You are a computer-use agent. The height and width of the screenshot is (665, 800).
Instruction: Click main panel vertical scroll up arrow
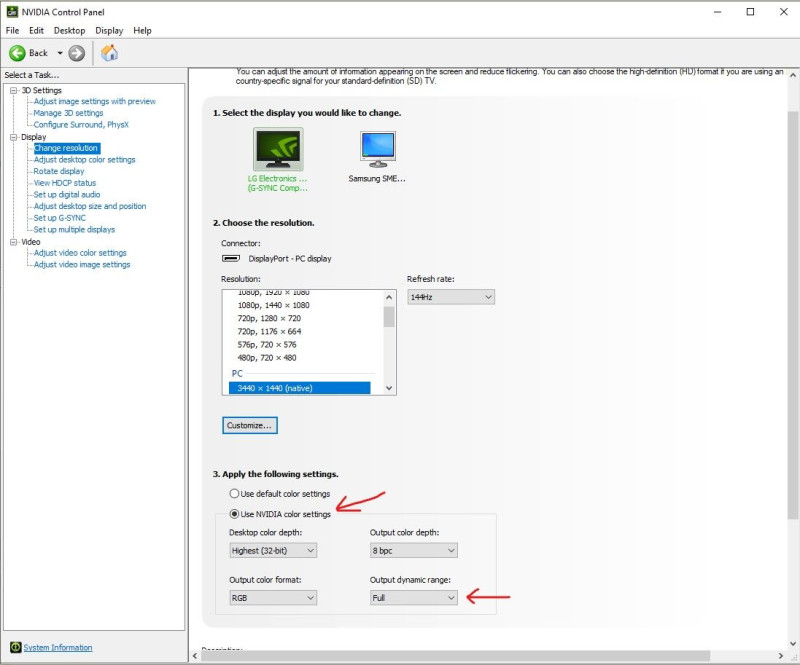[x=793, y=75]
